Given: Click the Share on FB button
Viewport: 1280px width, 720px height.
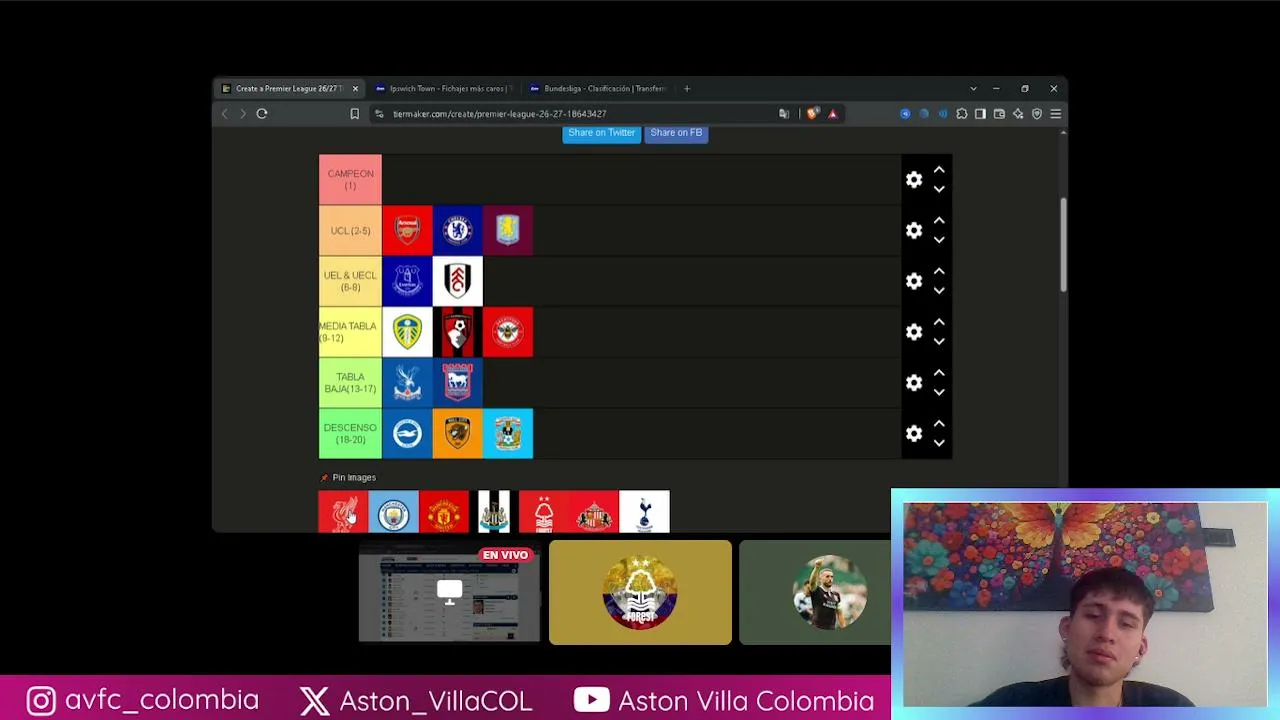Looking at the screenshot, I should click(676, 133).
